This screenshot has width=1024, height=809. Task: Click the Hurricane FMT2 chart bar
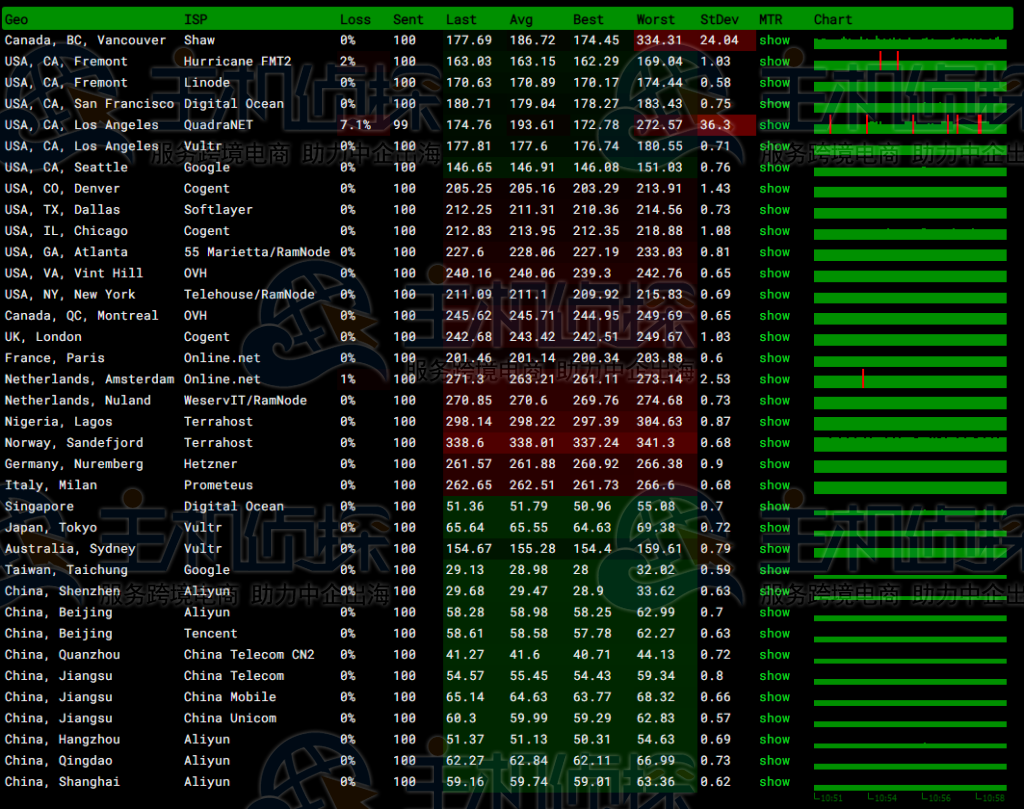pos(909,62)
